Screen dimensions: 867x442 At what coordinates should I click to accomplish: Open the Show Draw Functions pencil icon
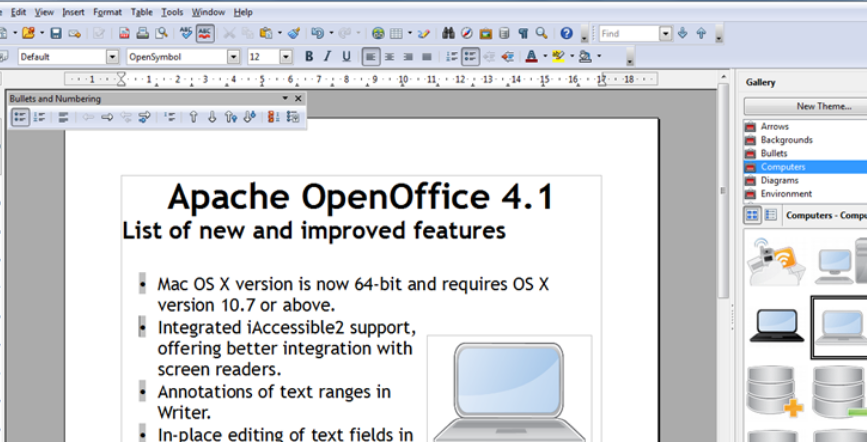[x=424, y=34]
